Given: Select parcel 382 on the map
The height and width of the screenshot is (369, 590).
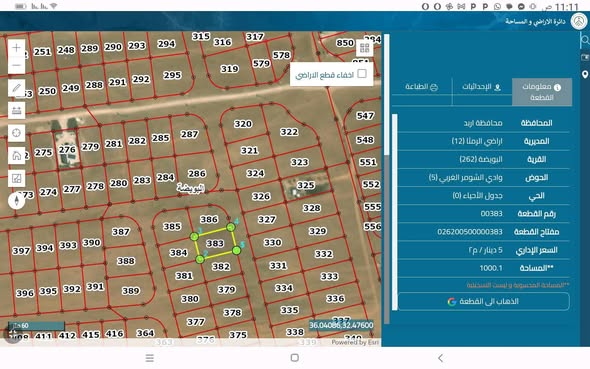Looking at the screenshot, I should (x=221, y=267).
